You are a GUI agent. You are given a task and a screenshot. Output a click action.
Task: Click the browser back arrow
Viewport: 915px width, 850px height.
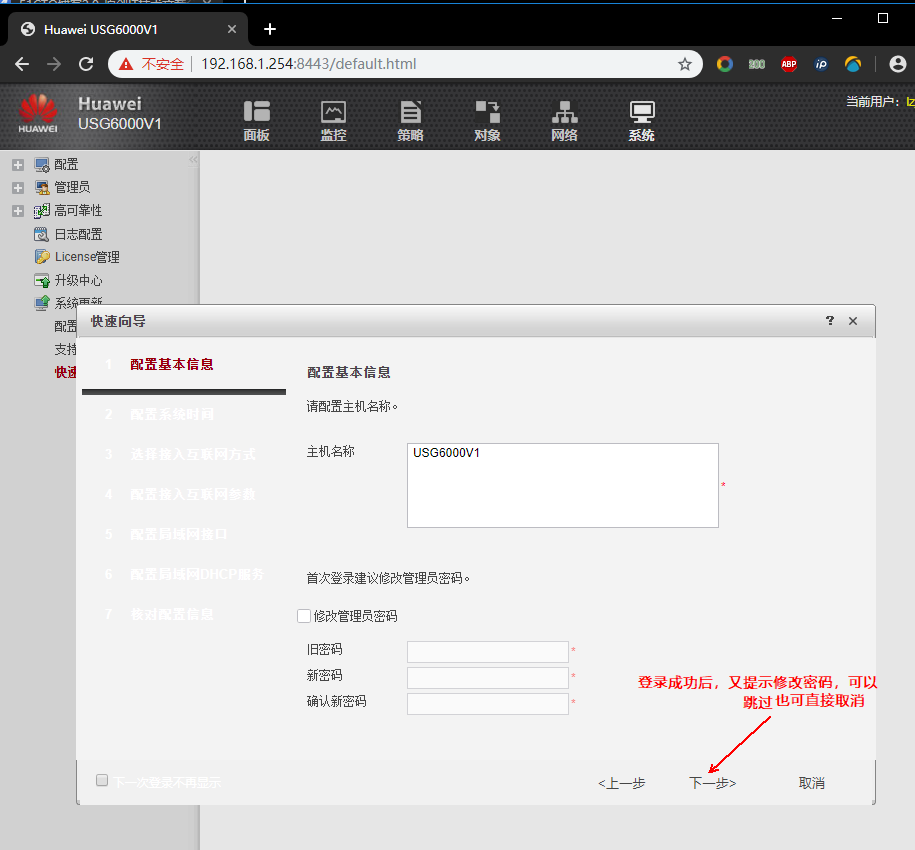(x=22, y=64)
